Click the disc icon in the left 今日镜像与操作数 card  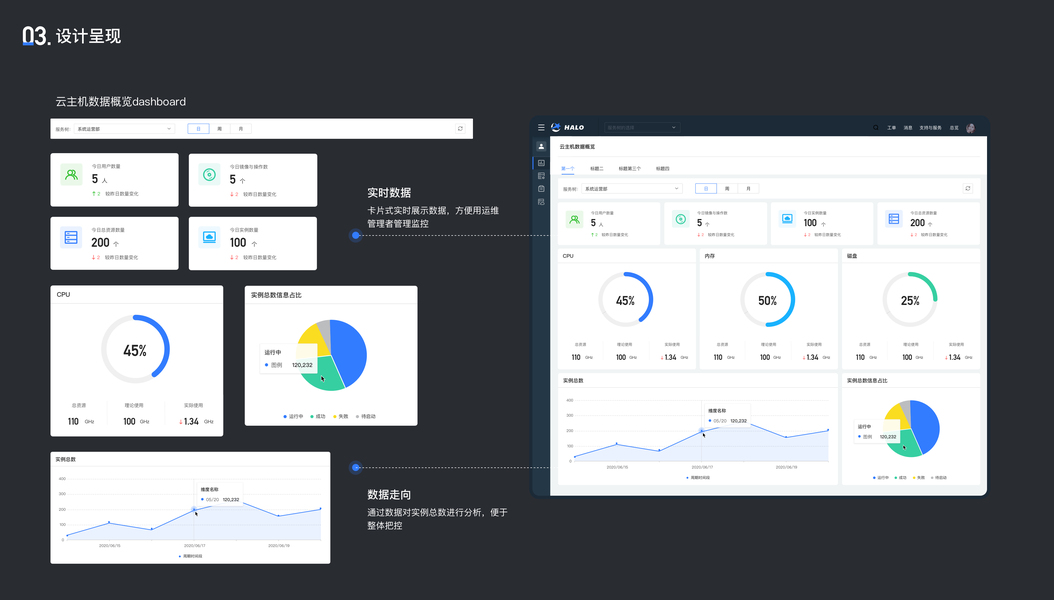click(209, 175)
